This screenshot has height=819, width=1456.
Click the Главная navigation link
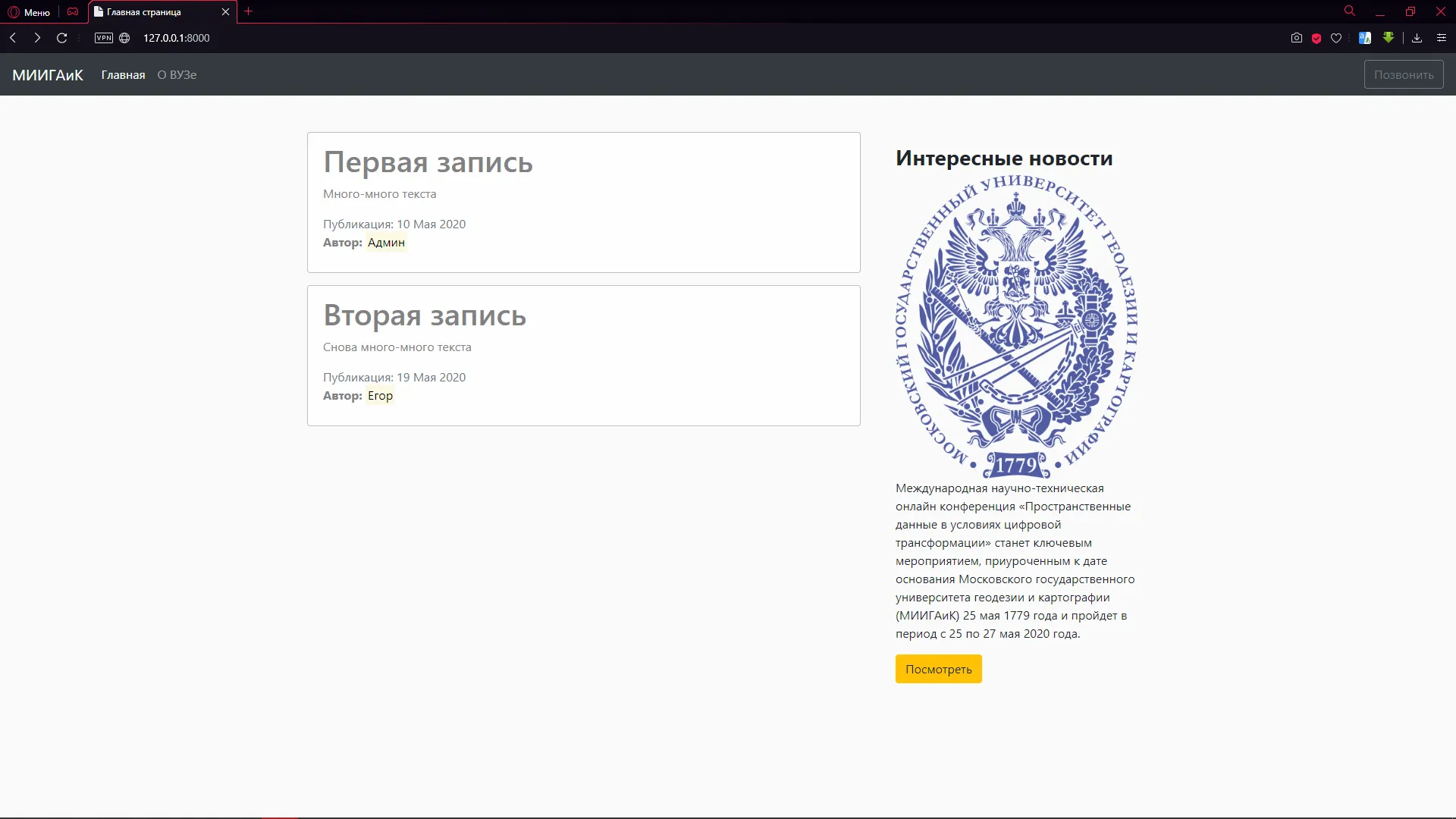(123, 75)
